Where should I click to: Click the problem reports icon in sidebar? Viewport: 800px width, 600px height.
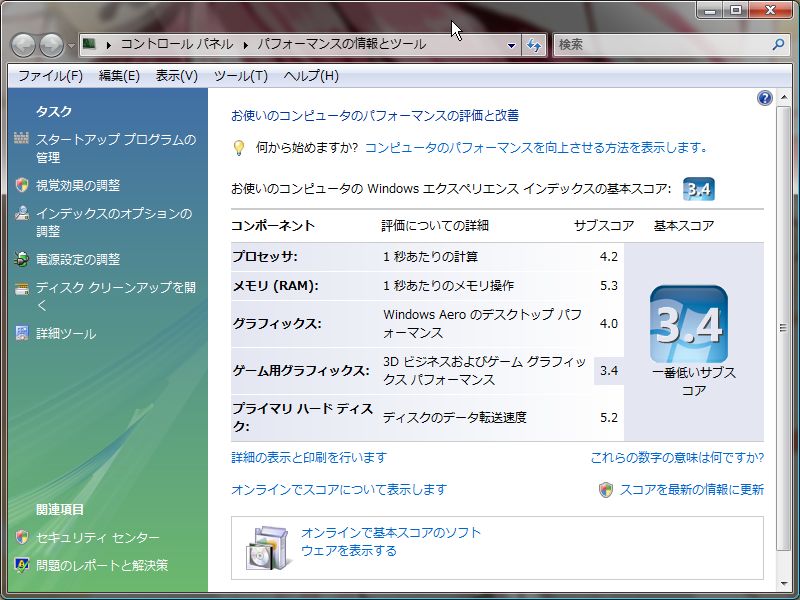pos(21,565)
